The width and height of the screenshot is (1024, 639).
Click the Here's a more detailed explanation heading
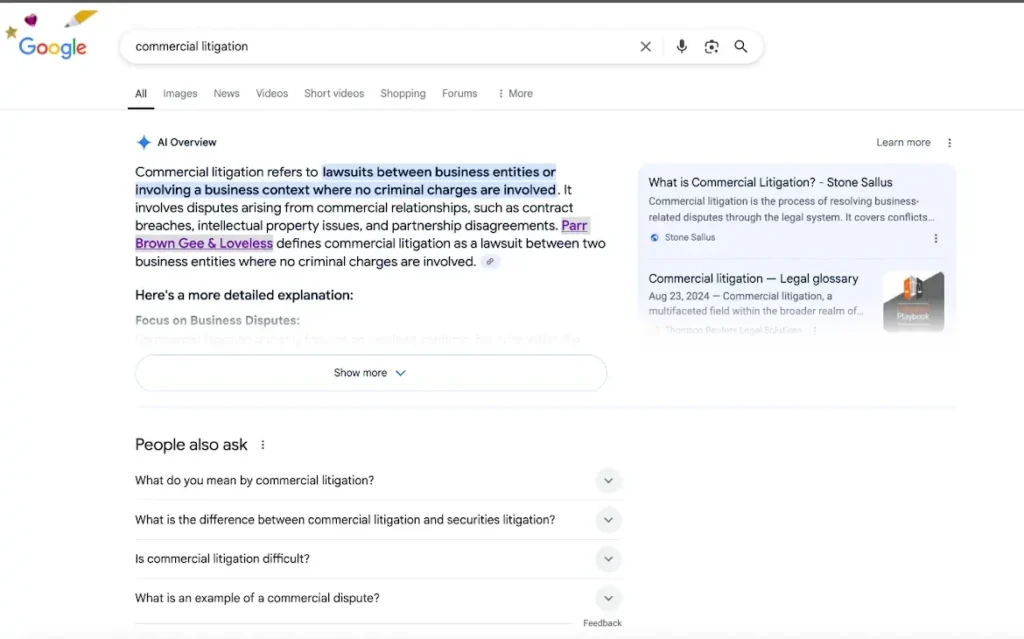244,295
